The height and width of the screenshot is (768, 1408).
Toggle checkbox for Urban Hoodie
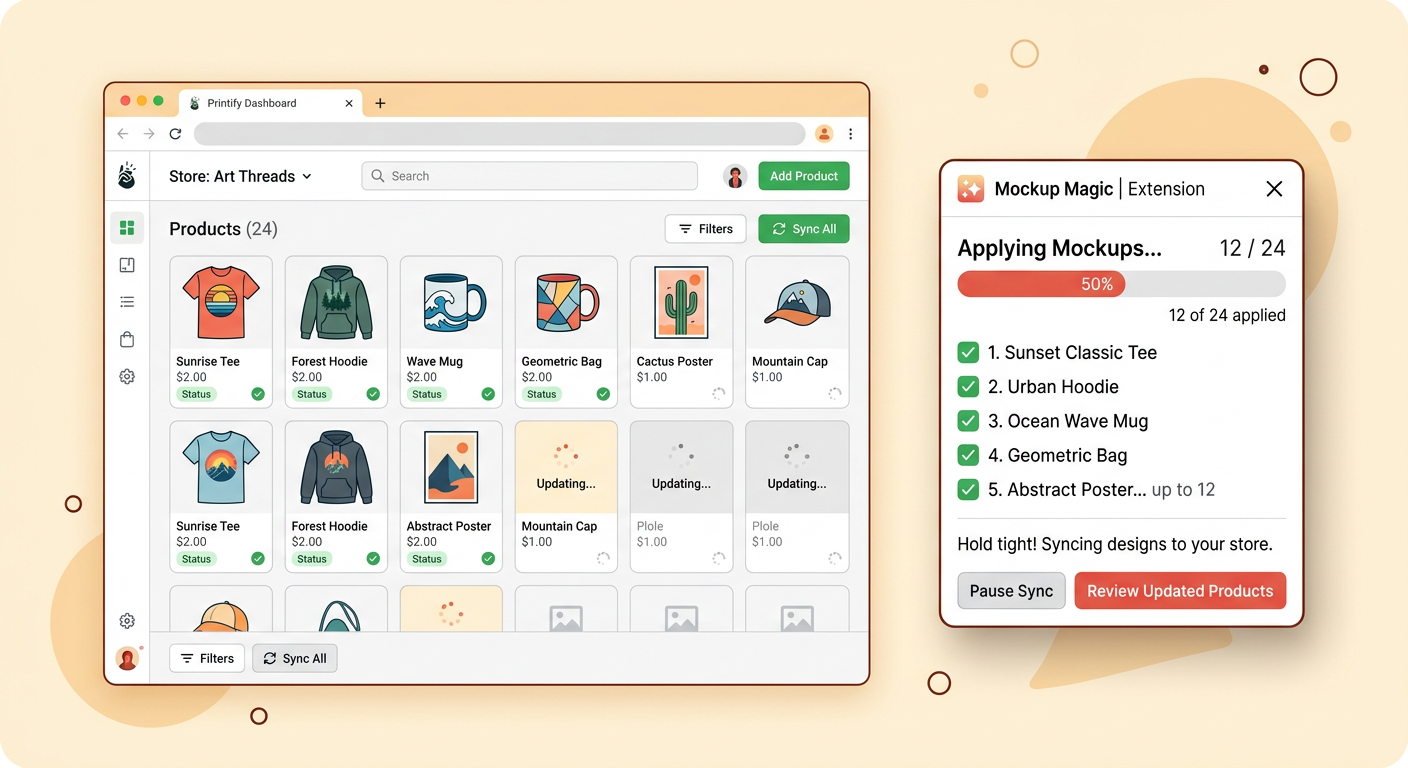coord(968,386)
